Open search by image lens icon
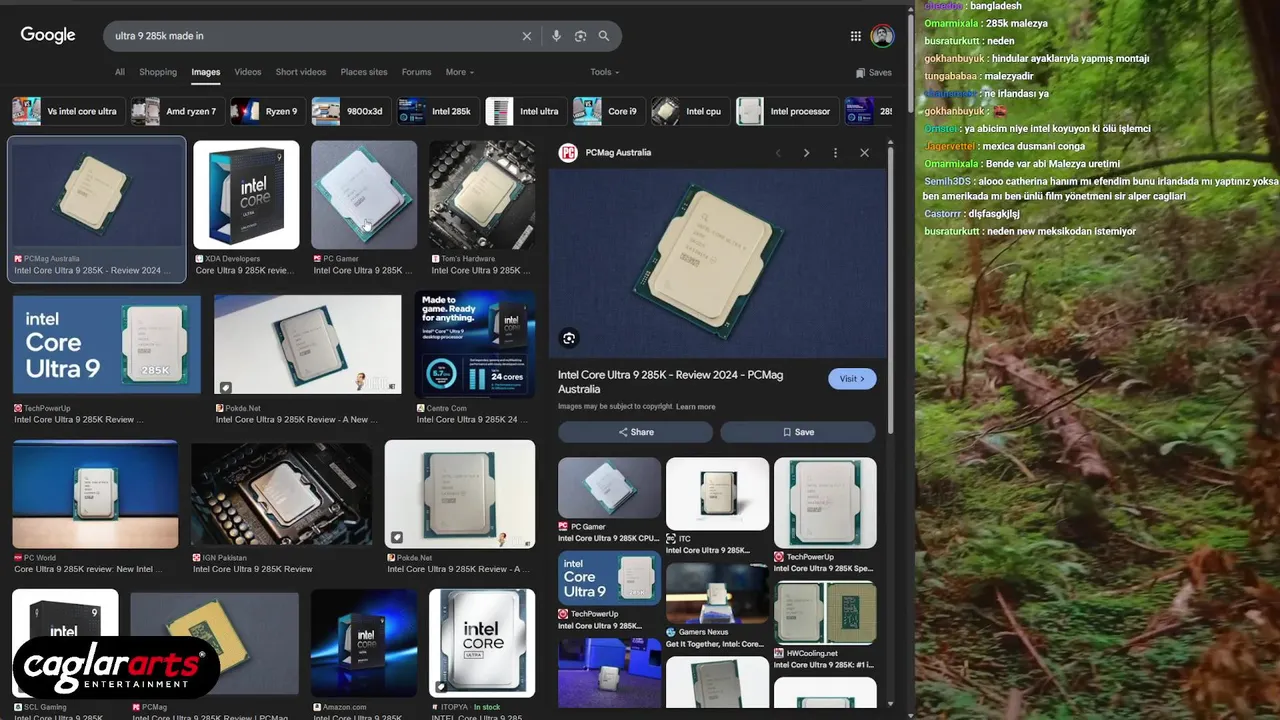Screen dimensions: 1280x720 [x=580, y=36]
